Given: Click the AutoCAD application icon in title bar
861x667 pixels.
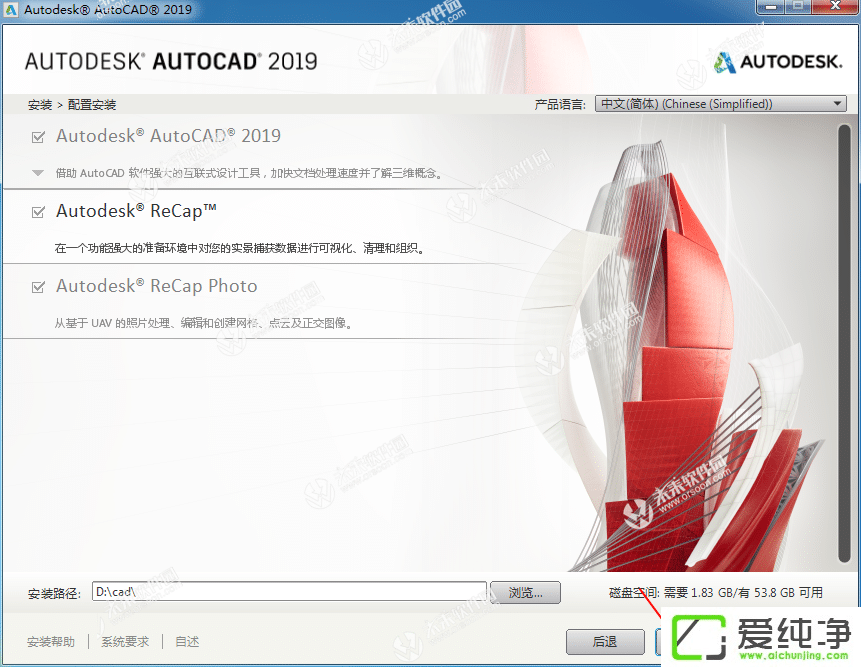Looking at the screenshot, I should pos(13,9).
